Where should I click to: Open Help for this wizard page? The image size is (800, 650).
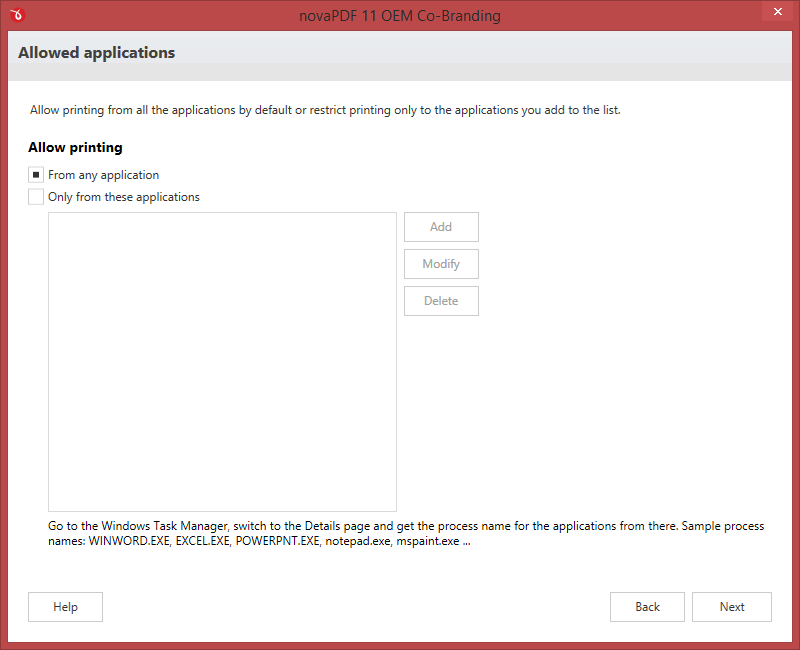[65, 607]
